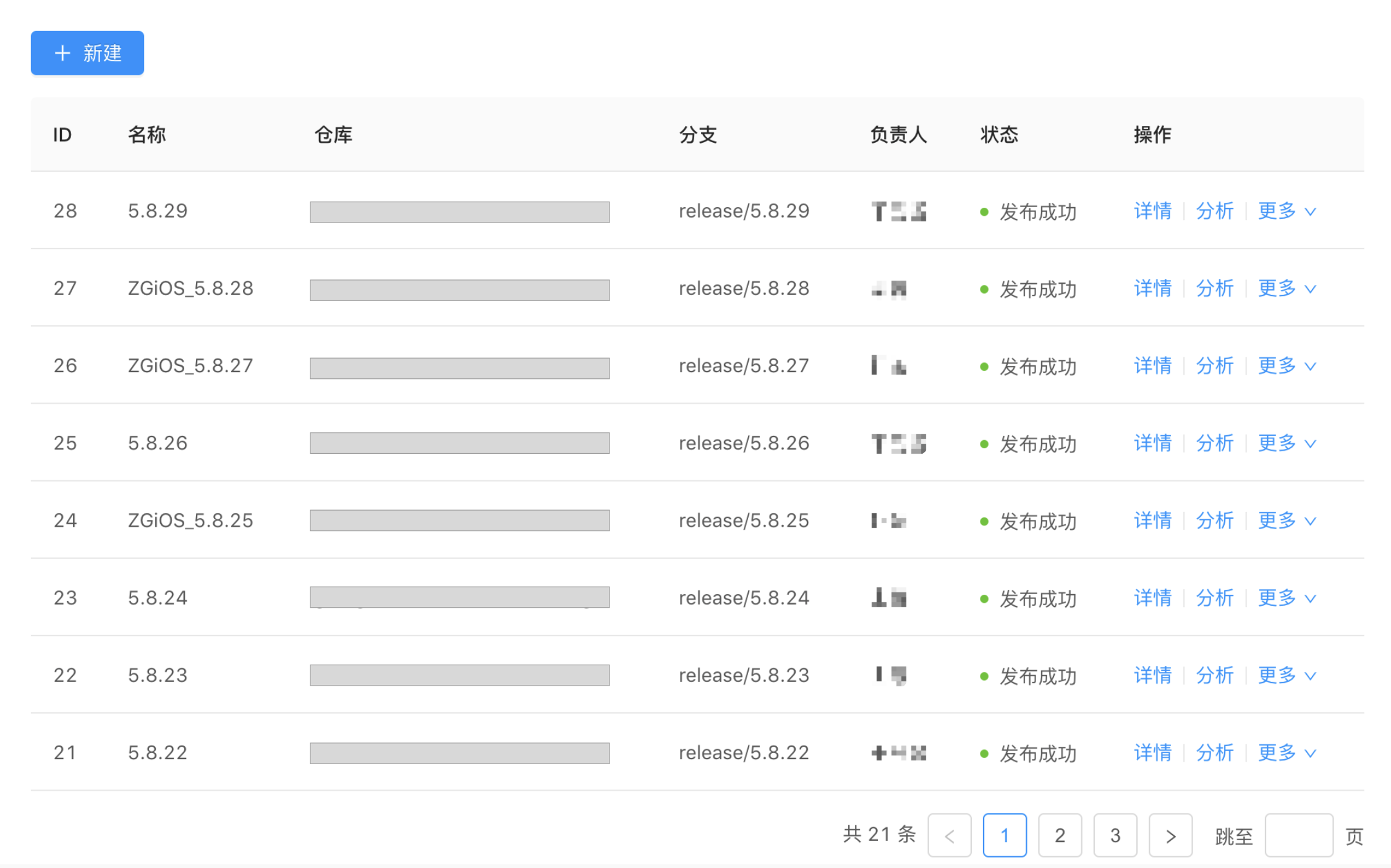The height and width of the screenshot is (868, 1391).
Task: Select name cell 5.8.22
Action: coord(158,752)
